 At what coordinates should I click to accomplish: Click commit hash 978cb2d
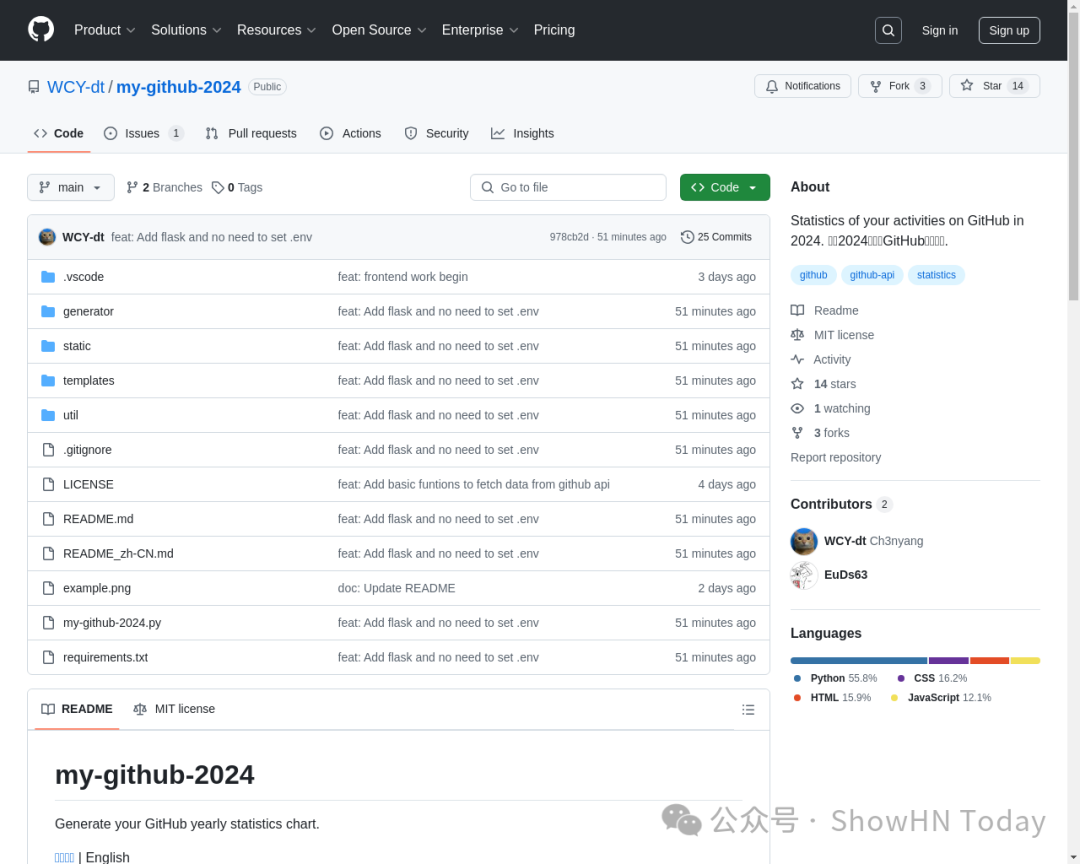click(569, 237)
